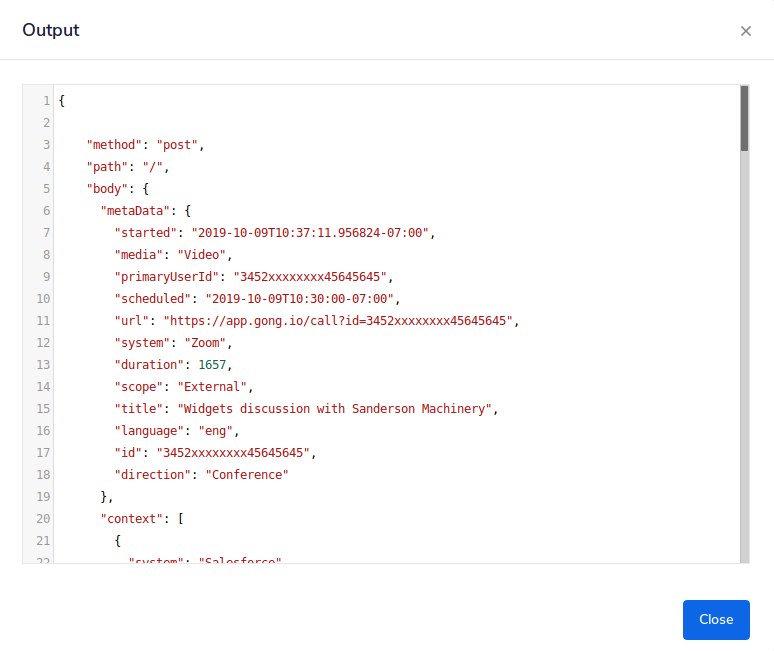Click the Output dialog title
Viewport: 774px width, 651px height.
tap(51, 30)
